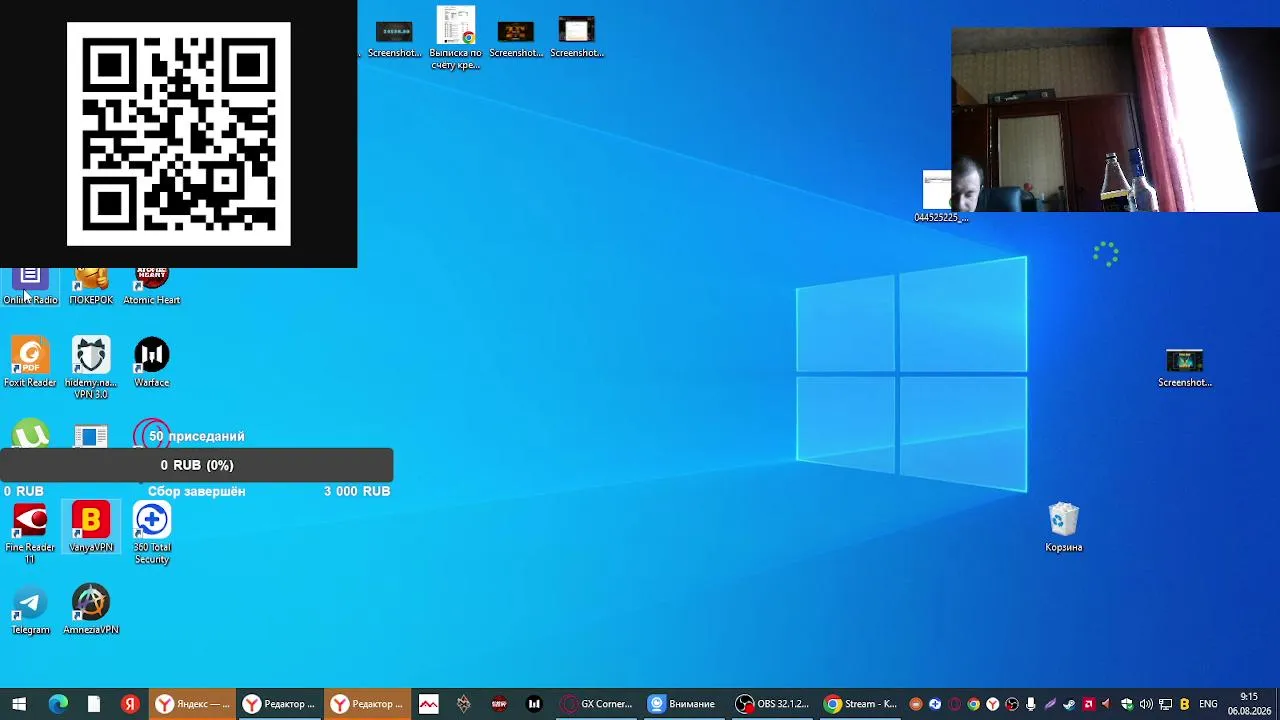Screen dimensions: 1280x720
Task: Click the Warface icon in the taskbar
Action: [x=534, y=704]
